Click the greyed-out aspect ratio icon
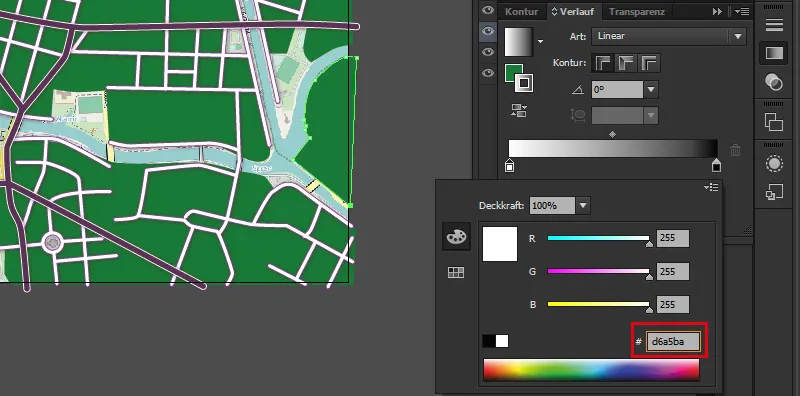Viewport: 800px width, 396px height. pos(578,115)
